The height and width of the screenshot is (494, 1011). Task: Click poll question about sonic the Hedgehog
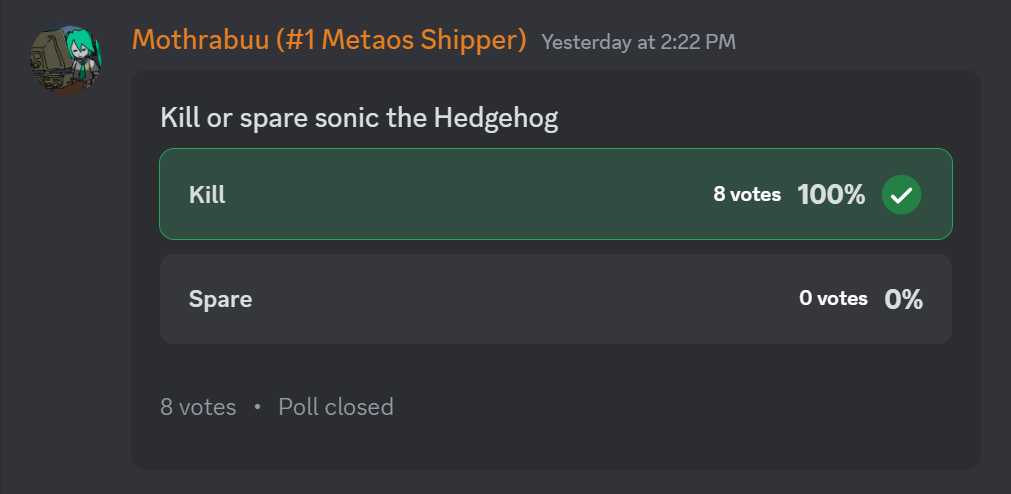[x=359, y=119]
